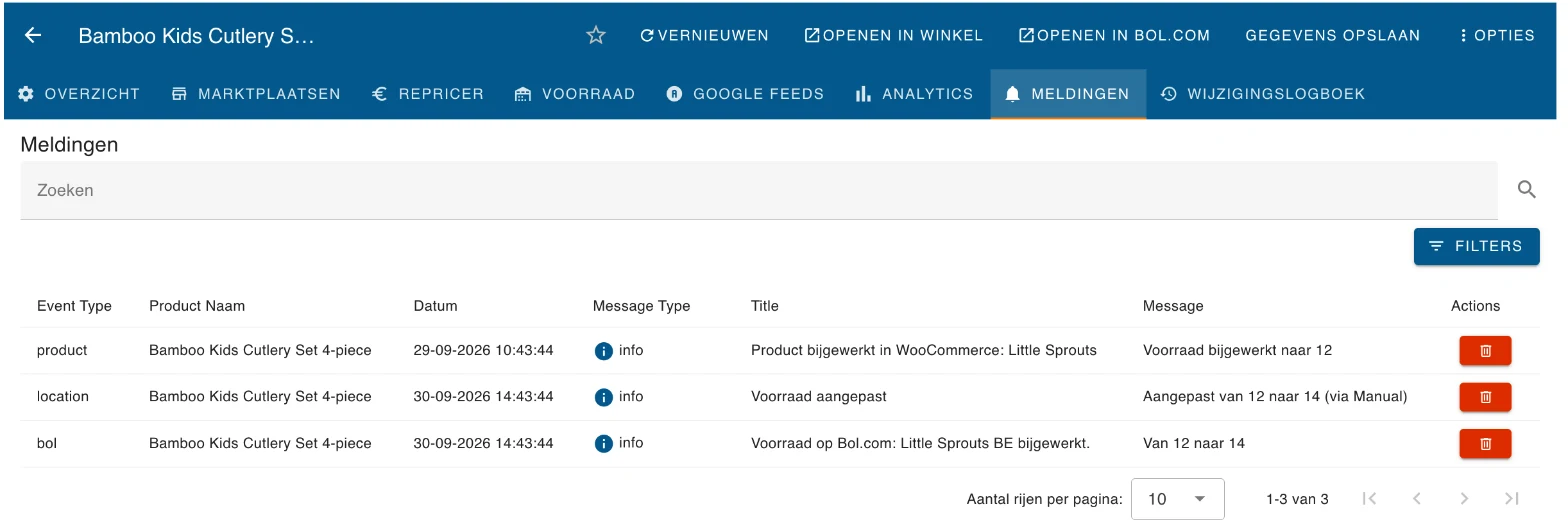Click the '1-3 van 3' pagination text
The width and height of the screenshot is (1568, 520).
tap(1297, 498)
